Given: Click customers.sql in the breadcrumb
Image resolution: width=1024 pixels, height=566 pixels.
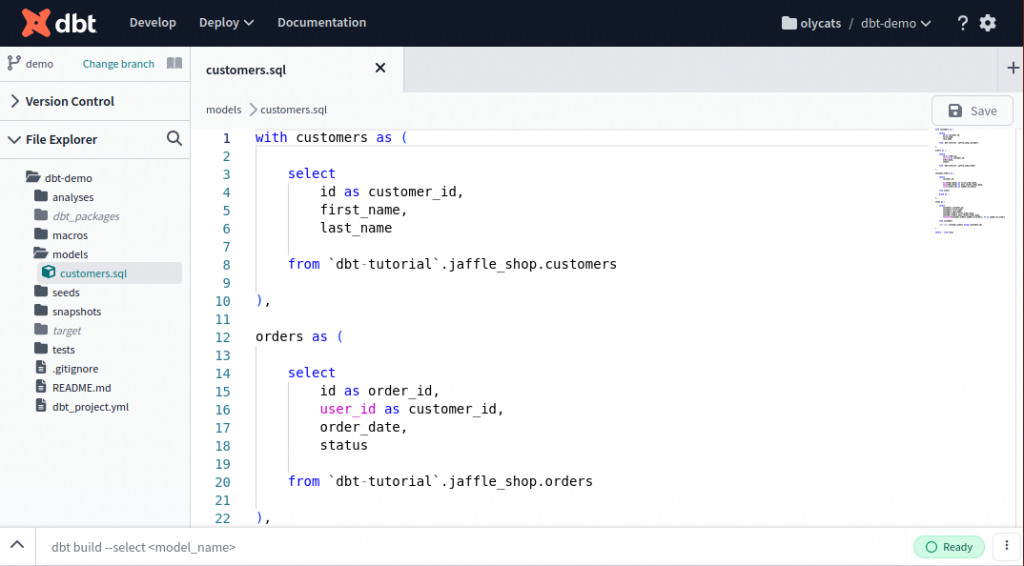Looking at the screenshot, I should coord(293,110).
